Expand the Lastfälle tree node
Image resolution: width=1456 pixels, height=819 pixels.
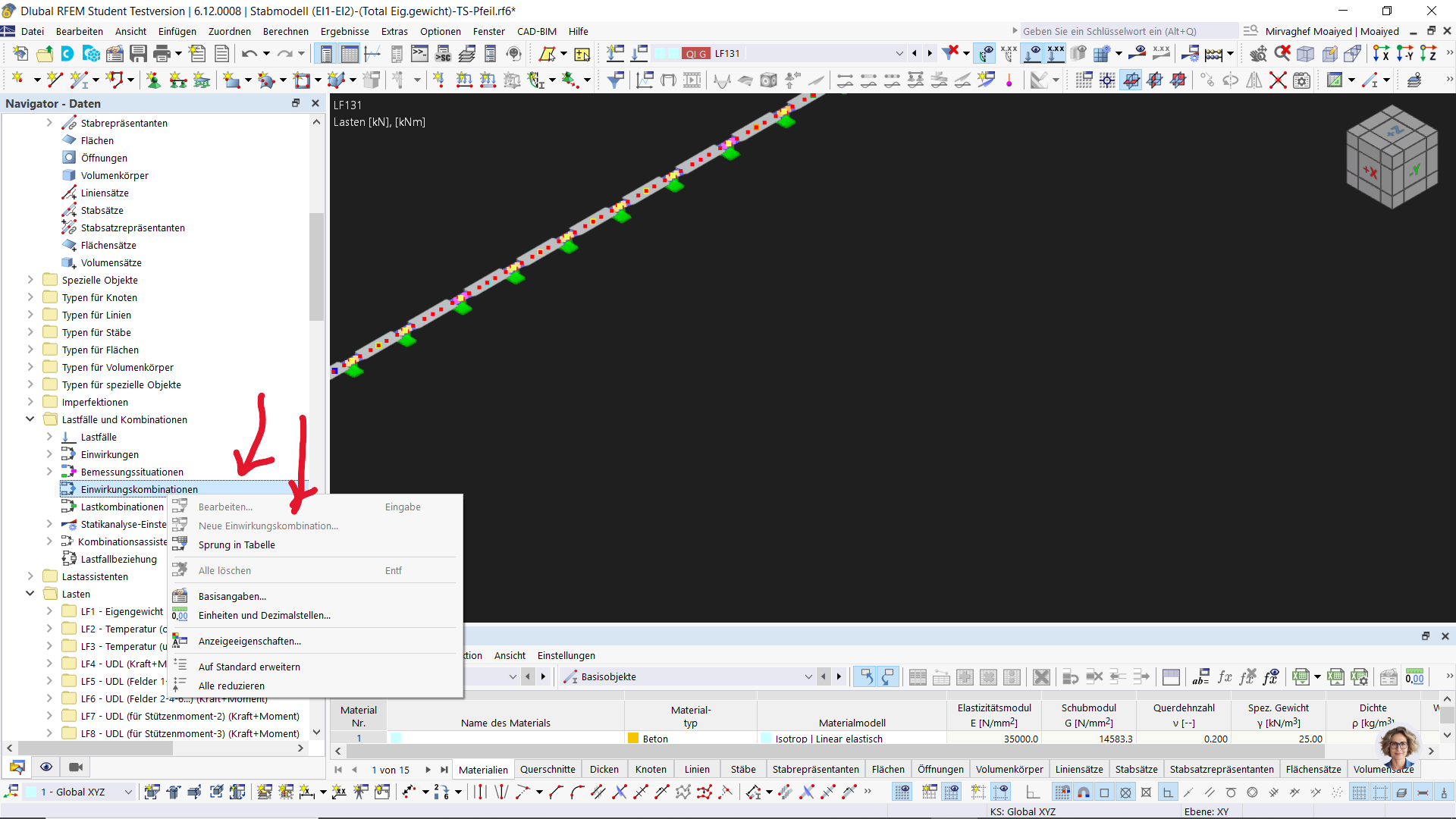[x=49, y=437]
